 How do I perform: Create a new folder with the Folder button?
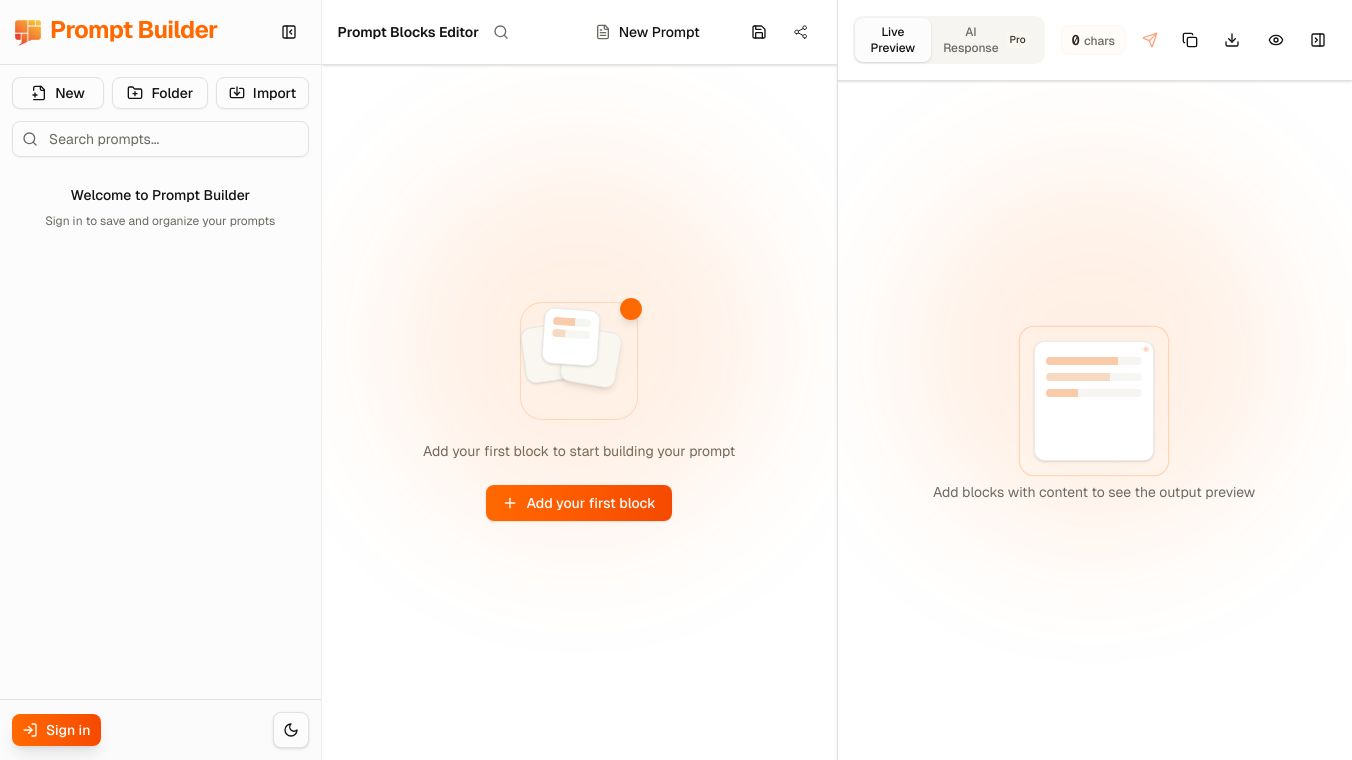(160, 93)
